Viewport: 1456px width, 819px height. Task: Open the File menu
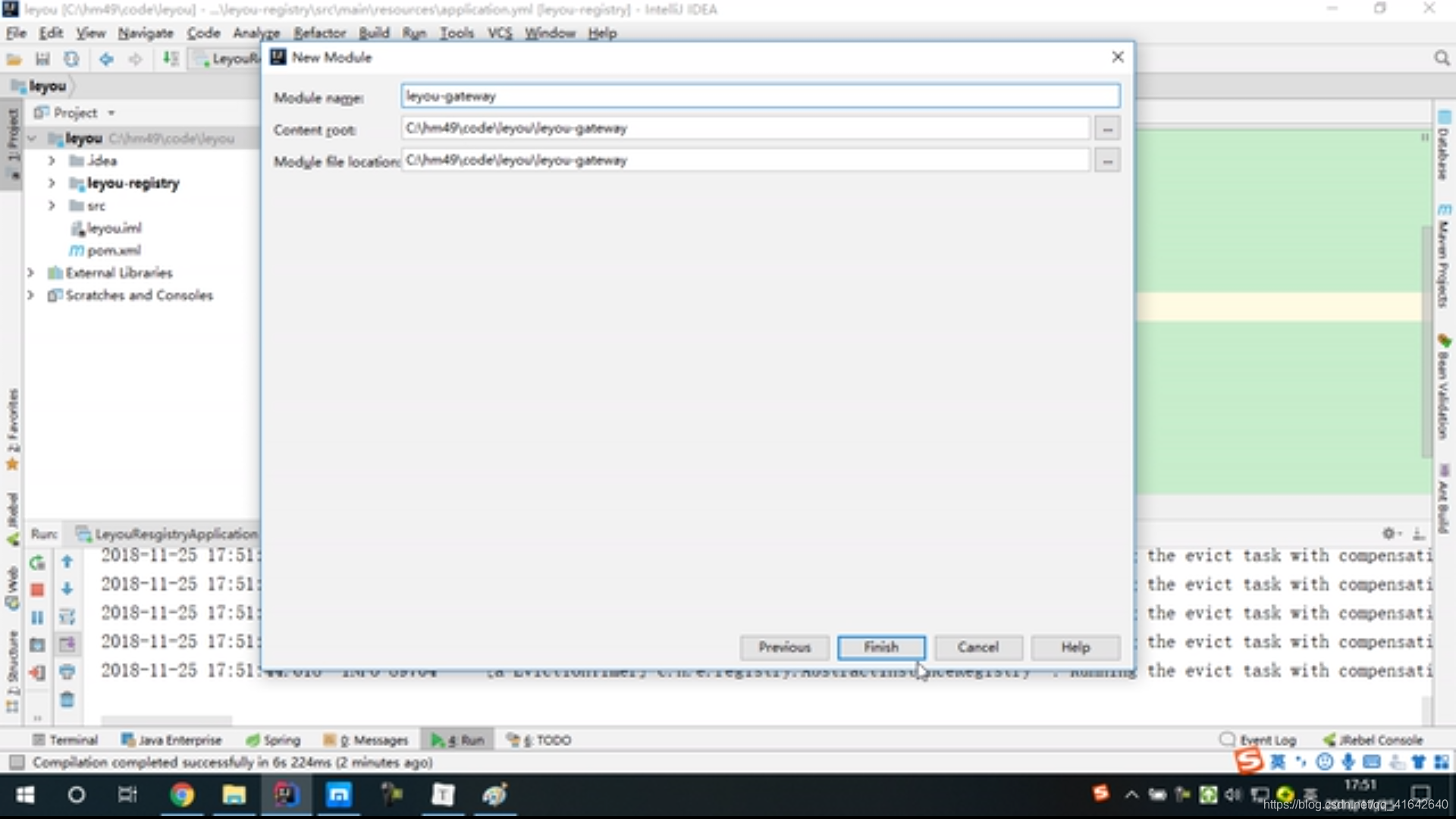[x=16, y=33]
